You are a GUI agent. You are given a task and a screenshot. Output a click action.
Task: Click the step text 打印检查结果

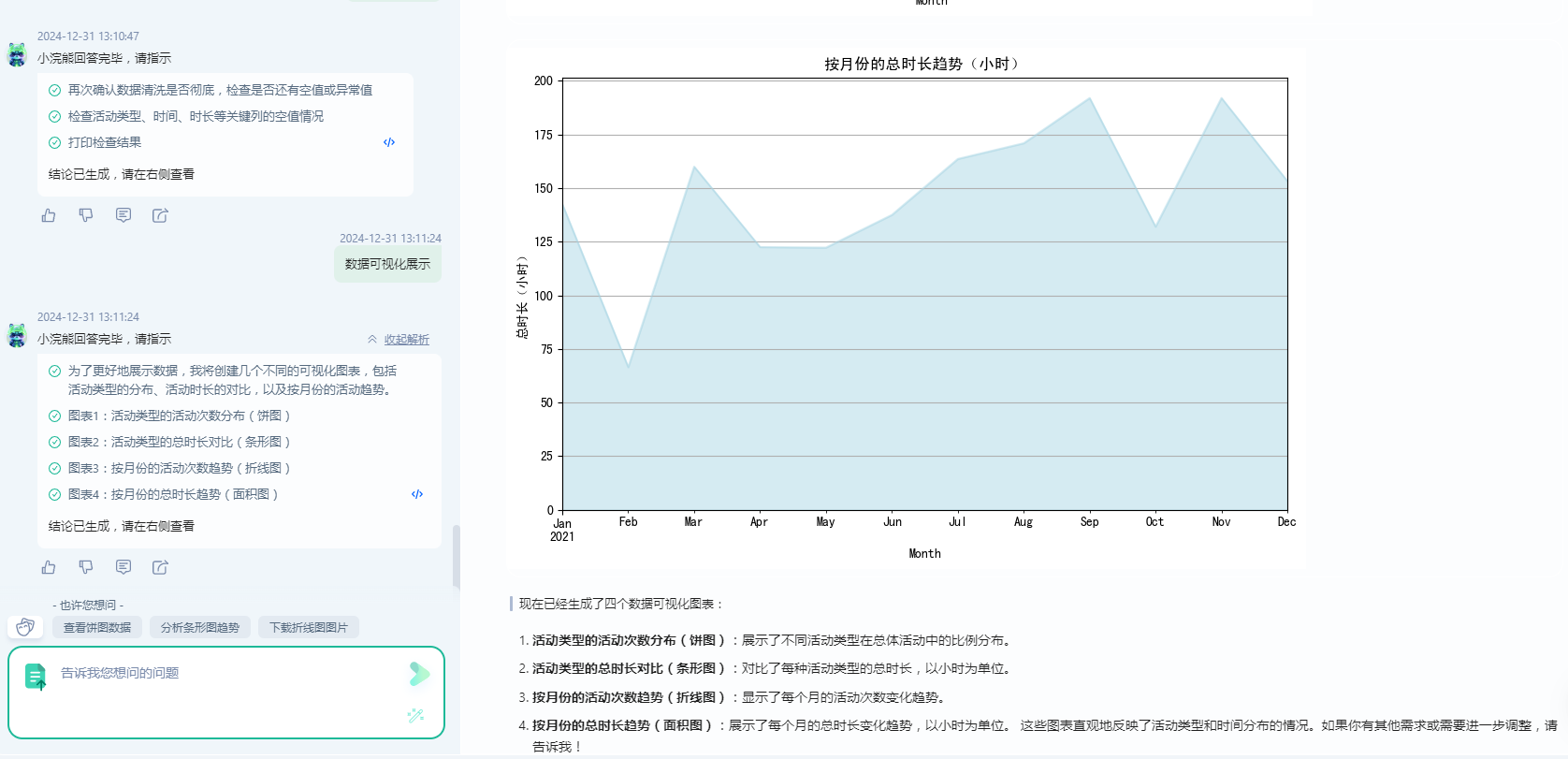[105, 142]
